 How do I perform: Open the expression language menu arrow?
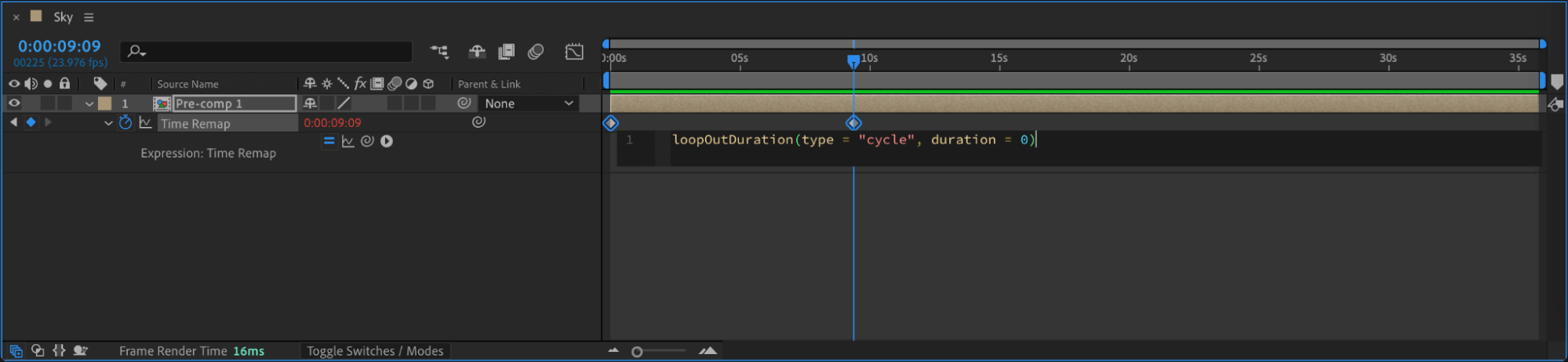(x=387, y=141)
